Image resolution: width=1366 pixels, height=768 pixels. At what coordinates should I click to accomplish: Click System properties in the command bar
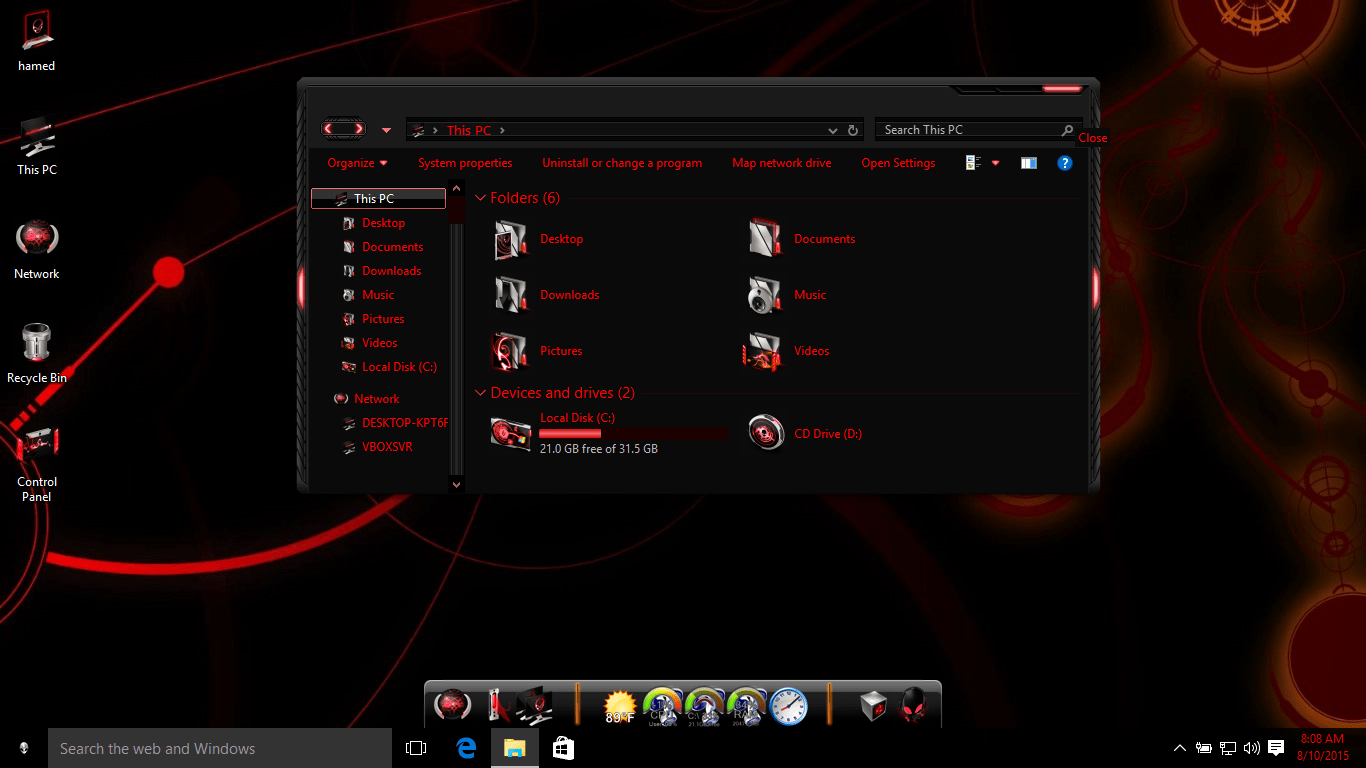coord(465,163)
